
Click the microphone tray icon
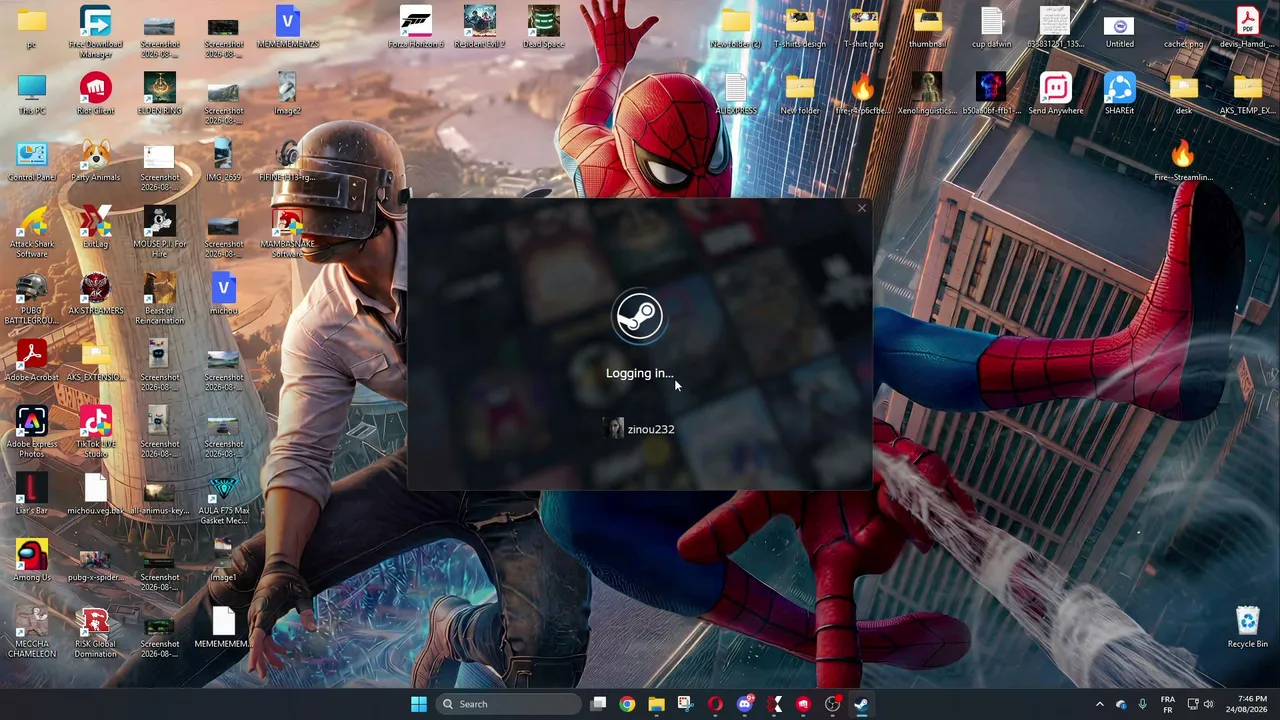(x=1142, y=704)
